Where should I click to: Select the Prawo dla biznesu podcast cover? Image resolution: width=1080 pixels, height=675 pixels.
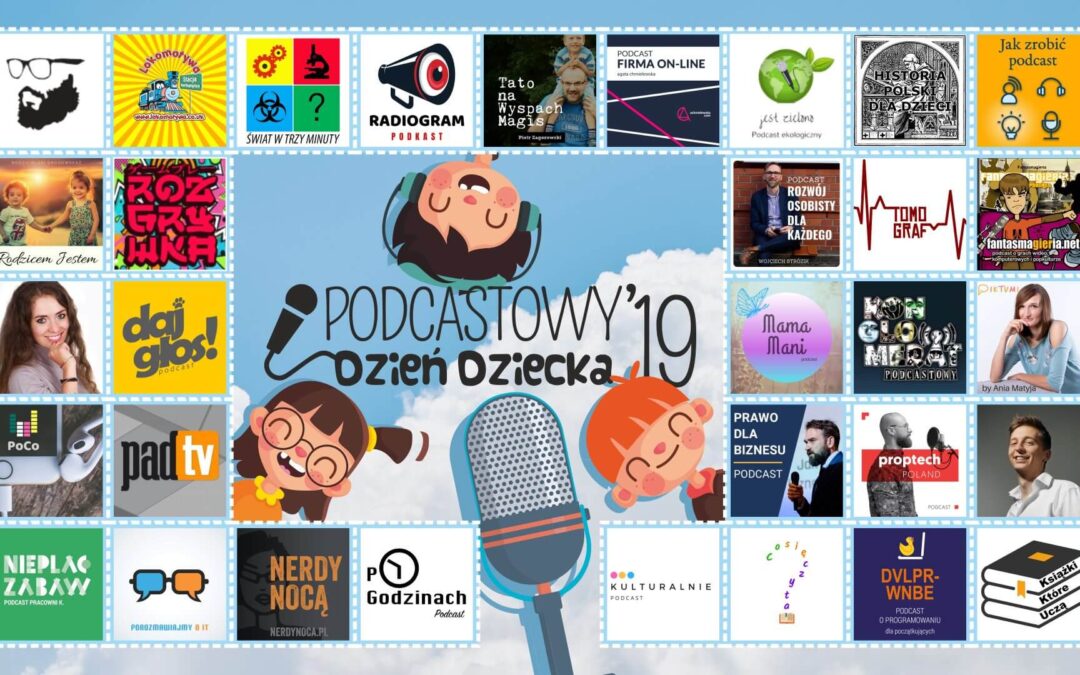787,460
